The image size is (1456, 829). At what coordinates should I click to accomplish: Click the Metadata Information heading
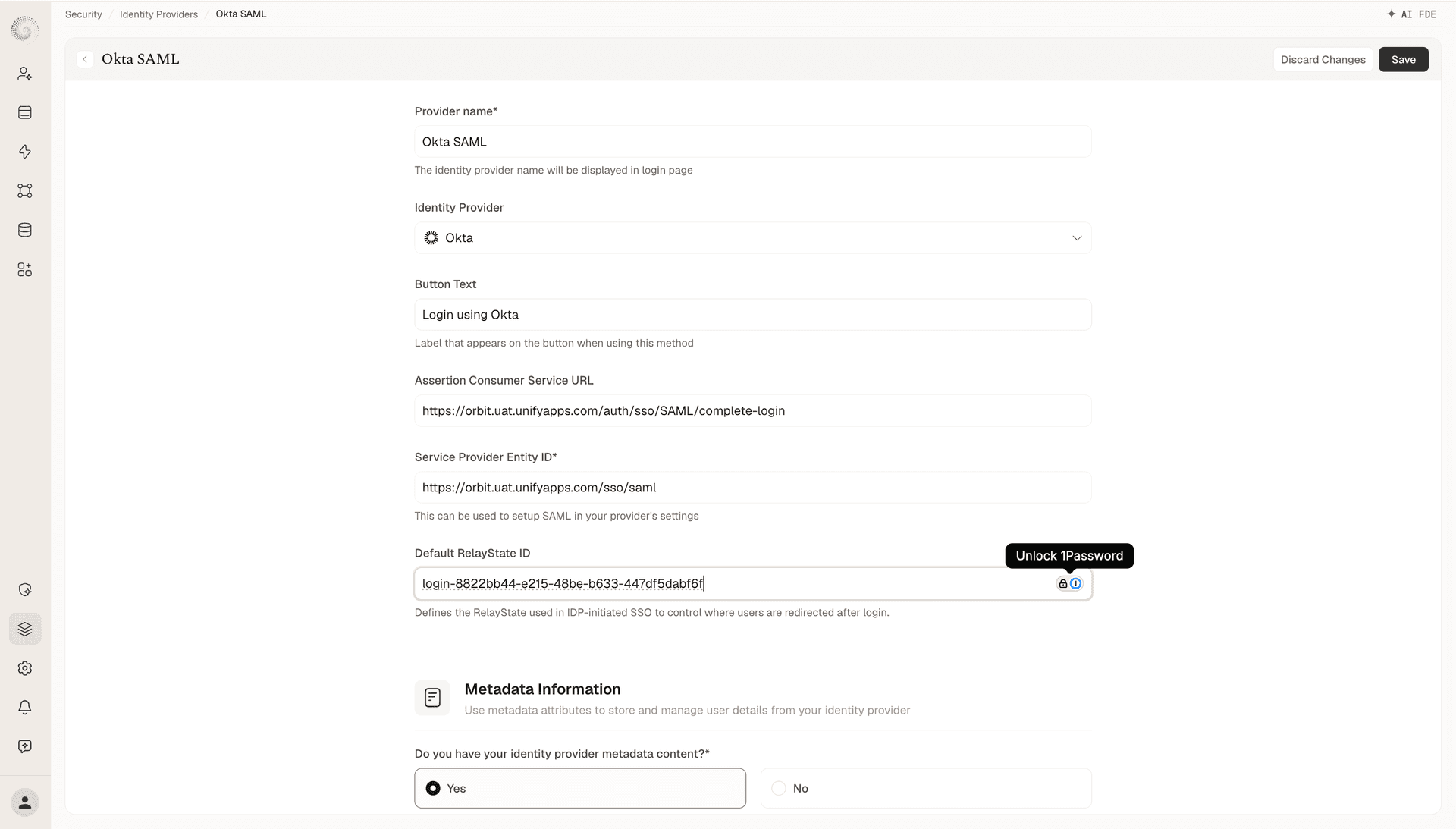point(542,689)
